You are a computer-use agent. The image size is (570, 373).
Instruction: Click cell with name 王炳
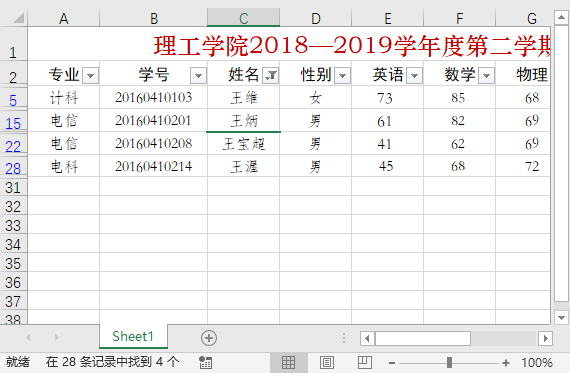[x=244, y=120]
